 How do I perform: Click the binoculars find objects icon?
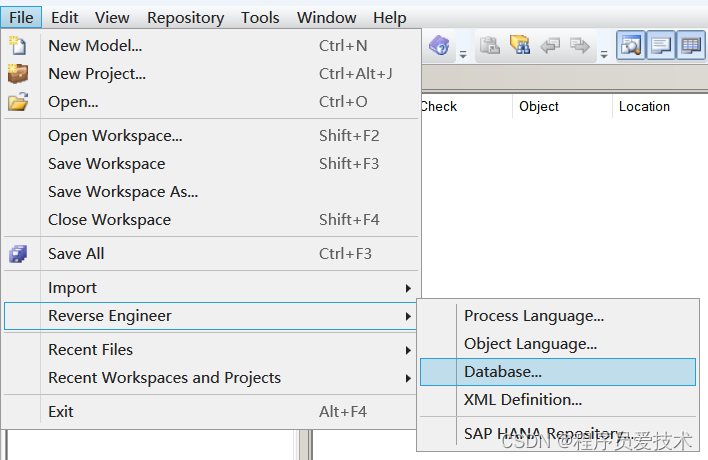tap(519, 46)
